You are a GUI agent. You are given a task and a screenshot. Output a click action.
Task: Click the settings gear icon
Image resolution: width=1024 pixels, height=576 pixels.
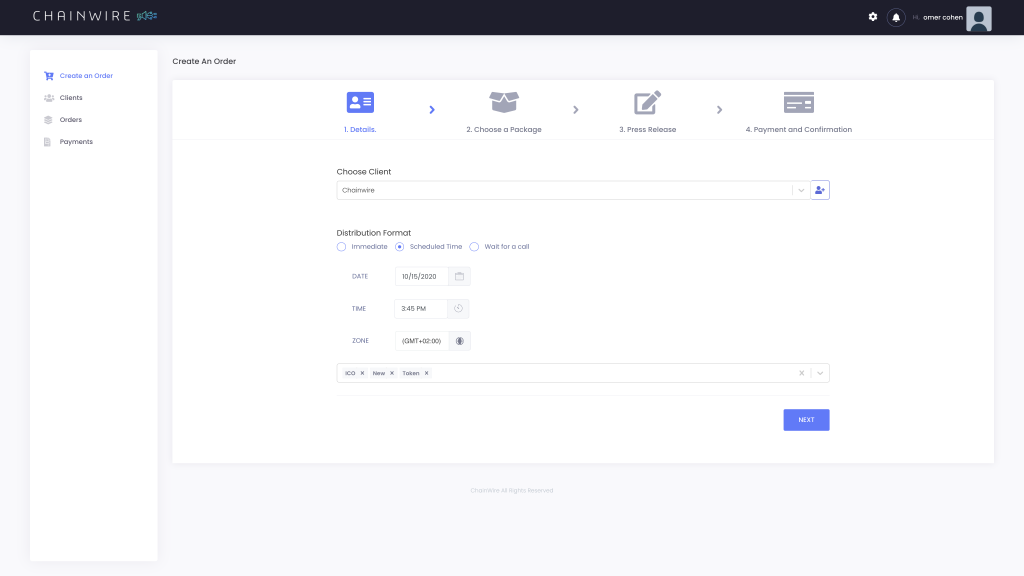pos(873,17)
